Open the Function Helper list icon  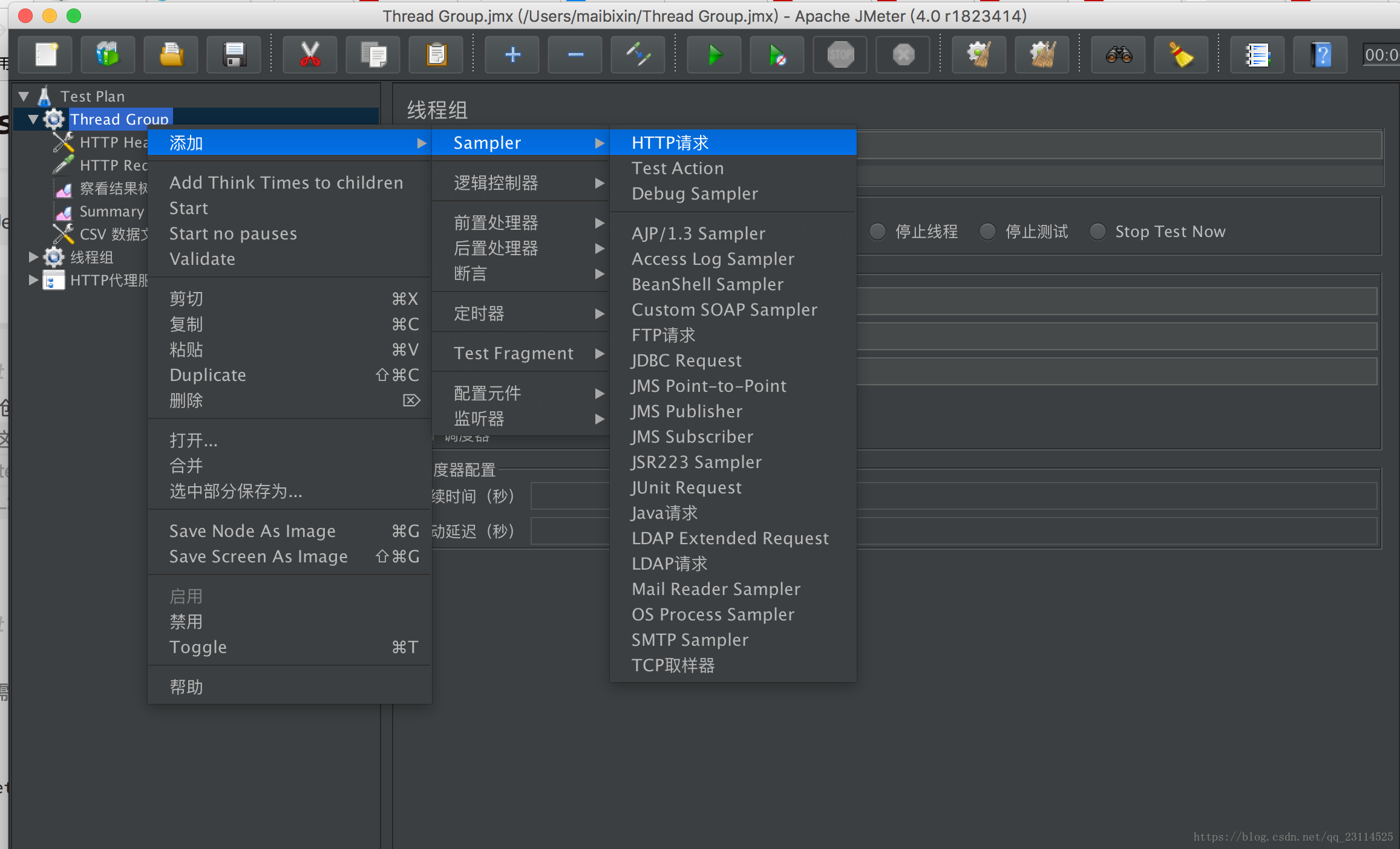tap(1258, 55)
